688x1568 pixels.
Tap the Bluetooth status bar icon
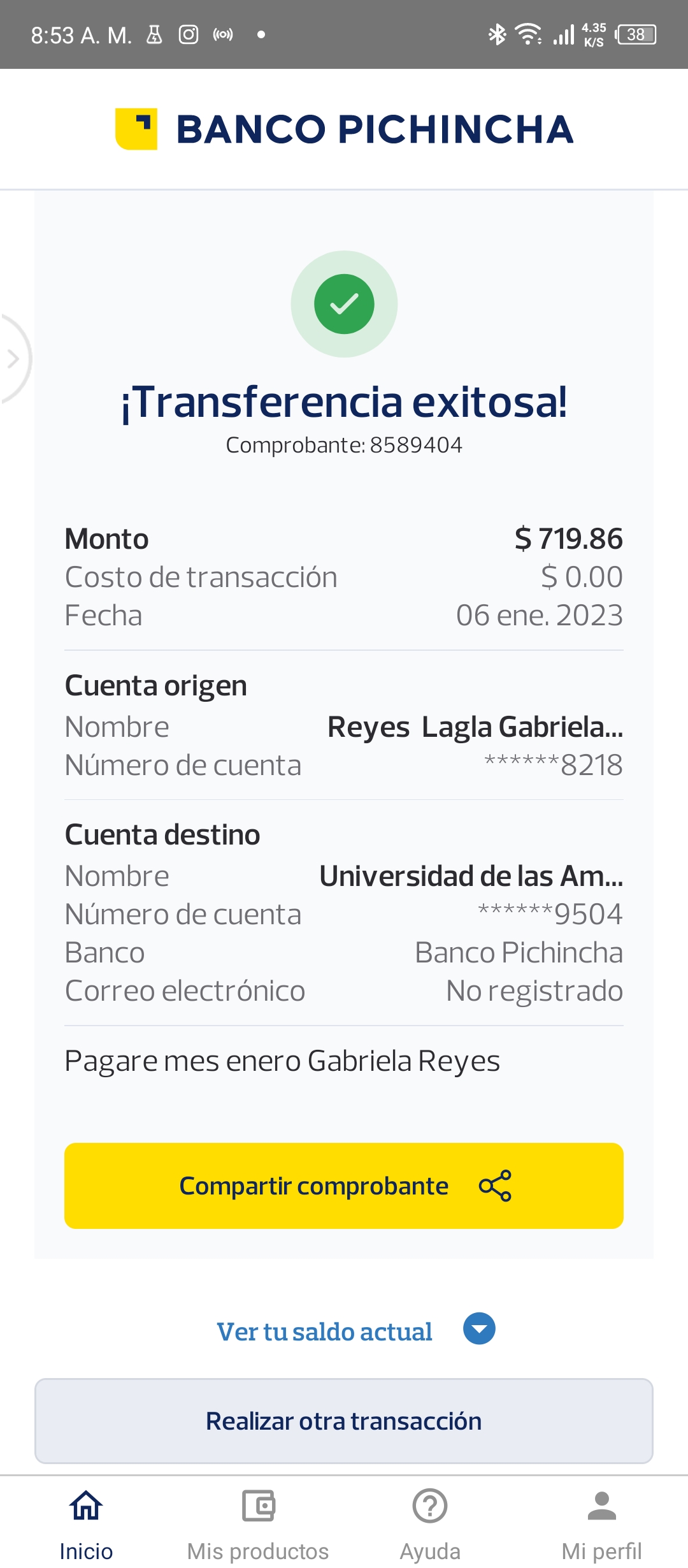click(496, 34)
